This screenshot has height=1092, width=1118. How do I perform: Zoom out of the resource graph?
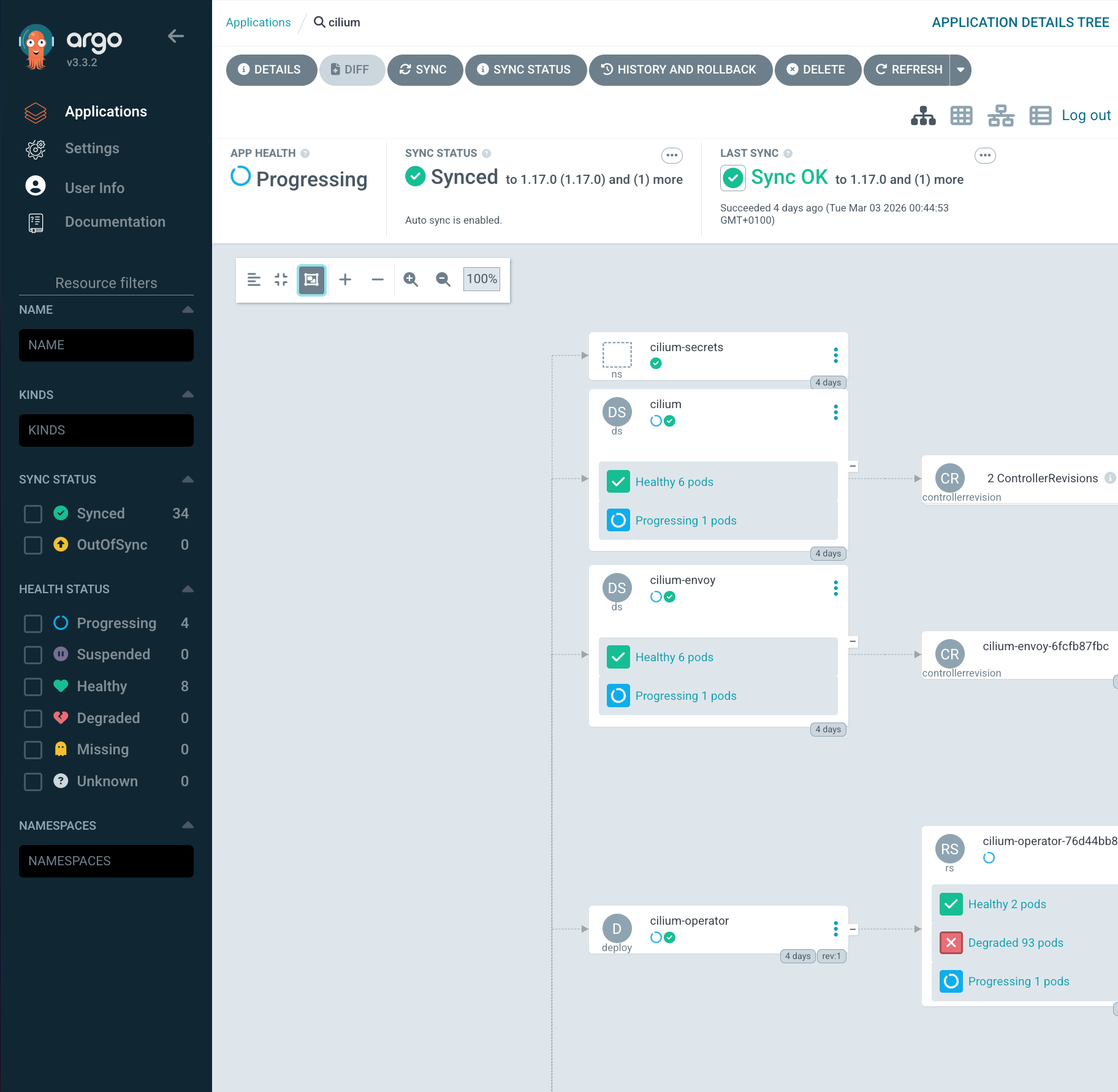tap(443, 279)
